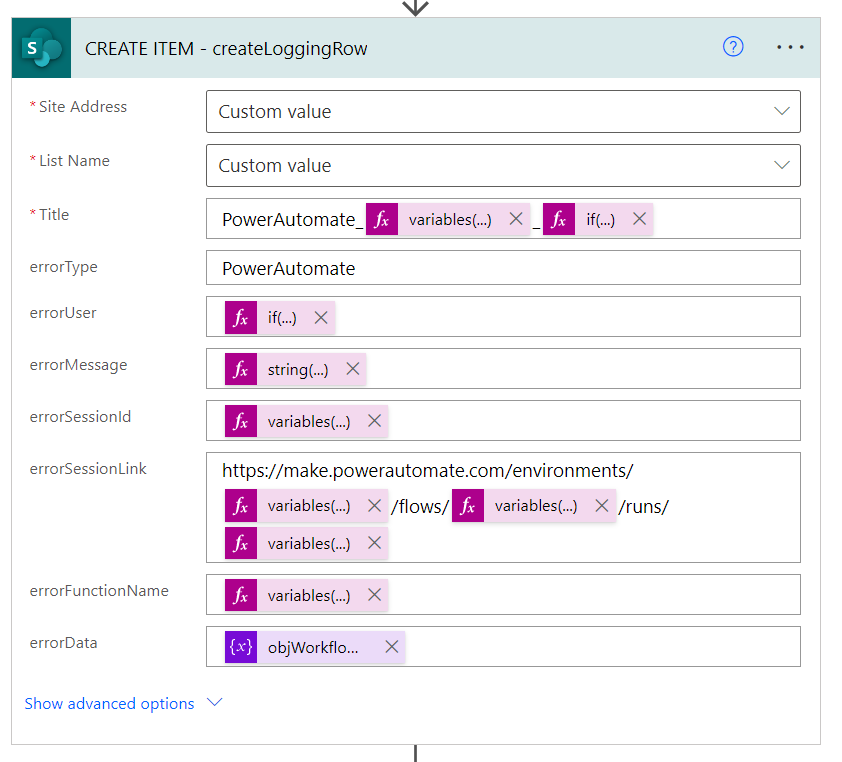Click the fx icon in errorFunctionName field

pyautogui.click(x=240, y=595)
